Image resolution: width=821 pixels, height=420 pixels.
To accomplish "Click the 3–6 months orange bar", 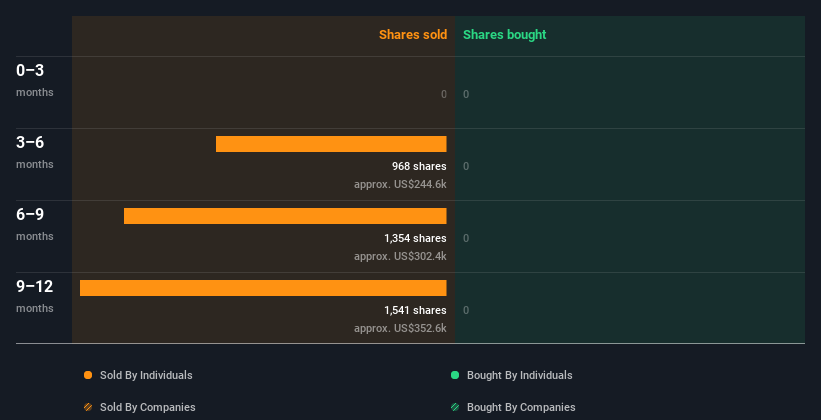I will [331, 144].
